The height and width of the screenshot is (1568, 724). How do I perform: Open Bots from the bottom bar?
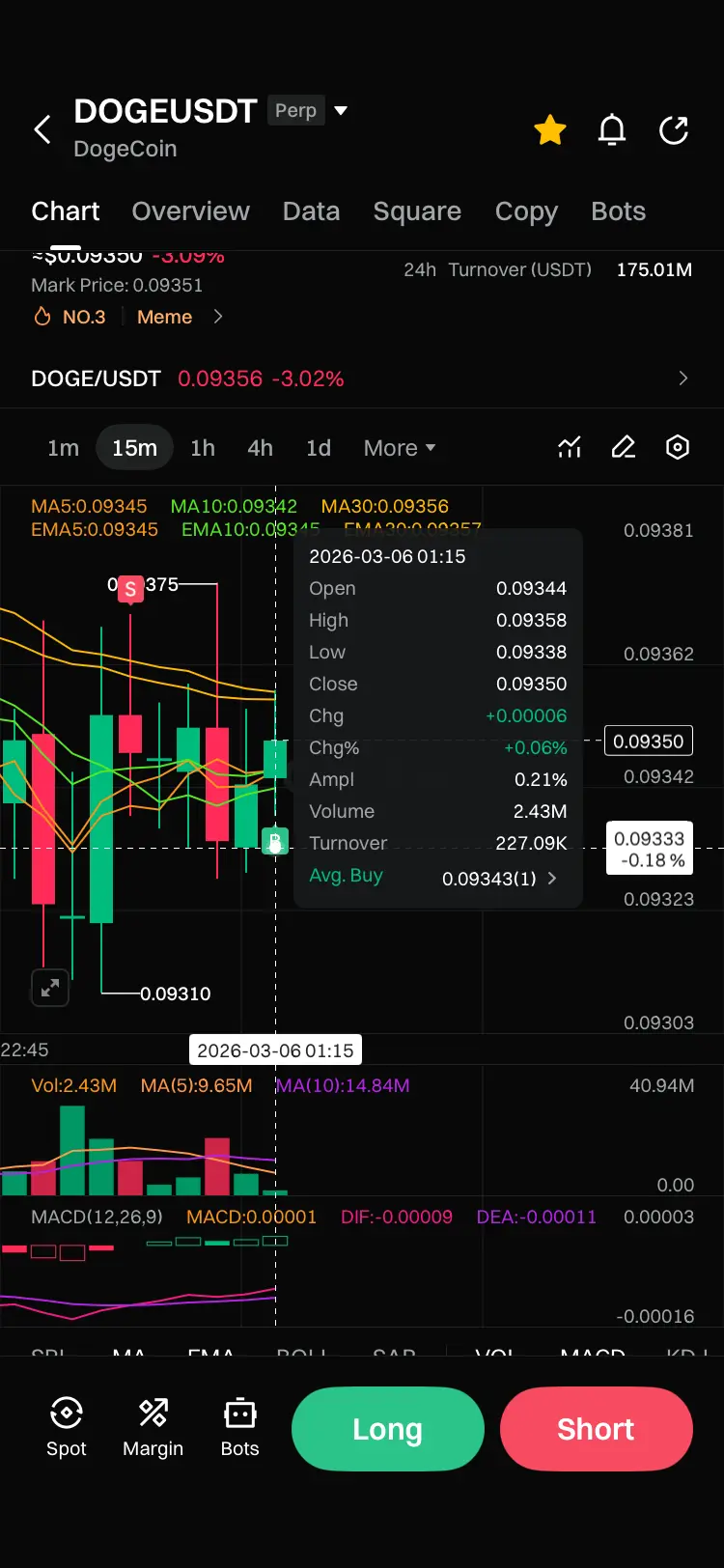pyautogui.click(x=239, y=1427)
